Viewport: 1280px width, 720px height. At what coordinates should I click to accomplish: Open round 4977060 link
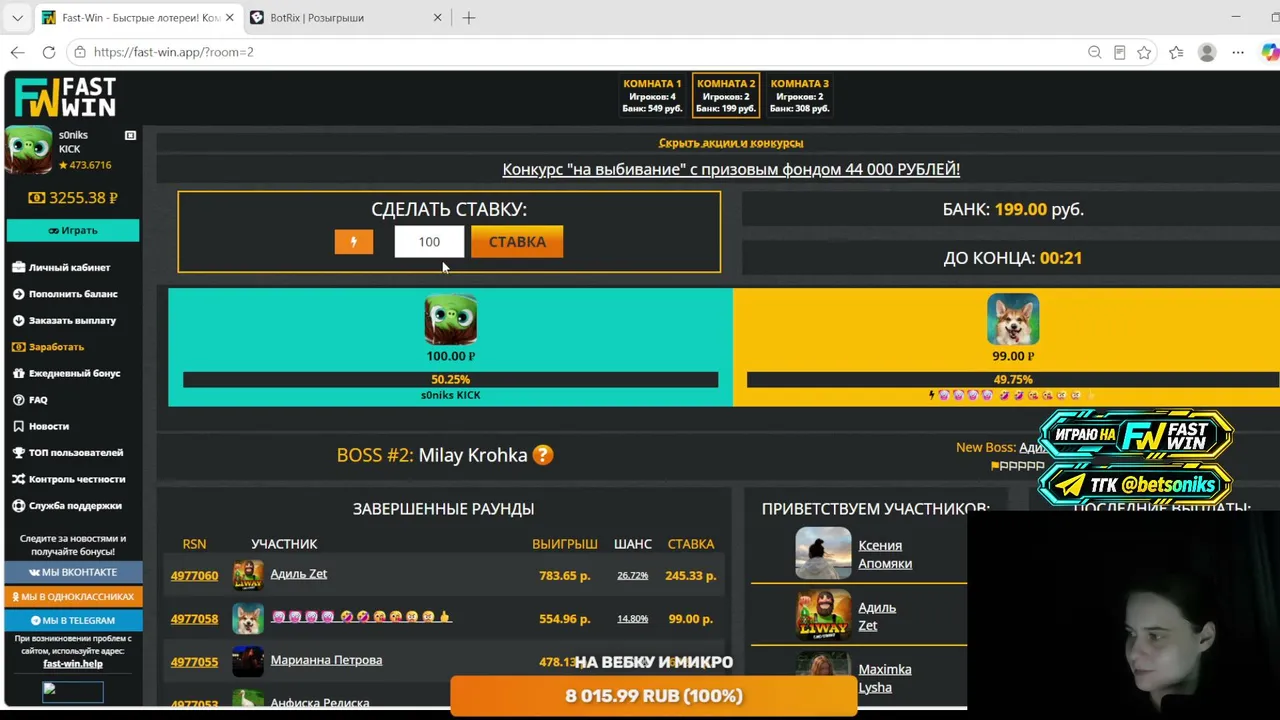point(194,576)
